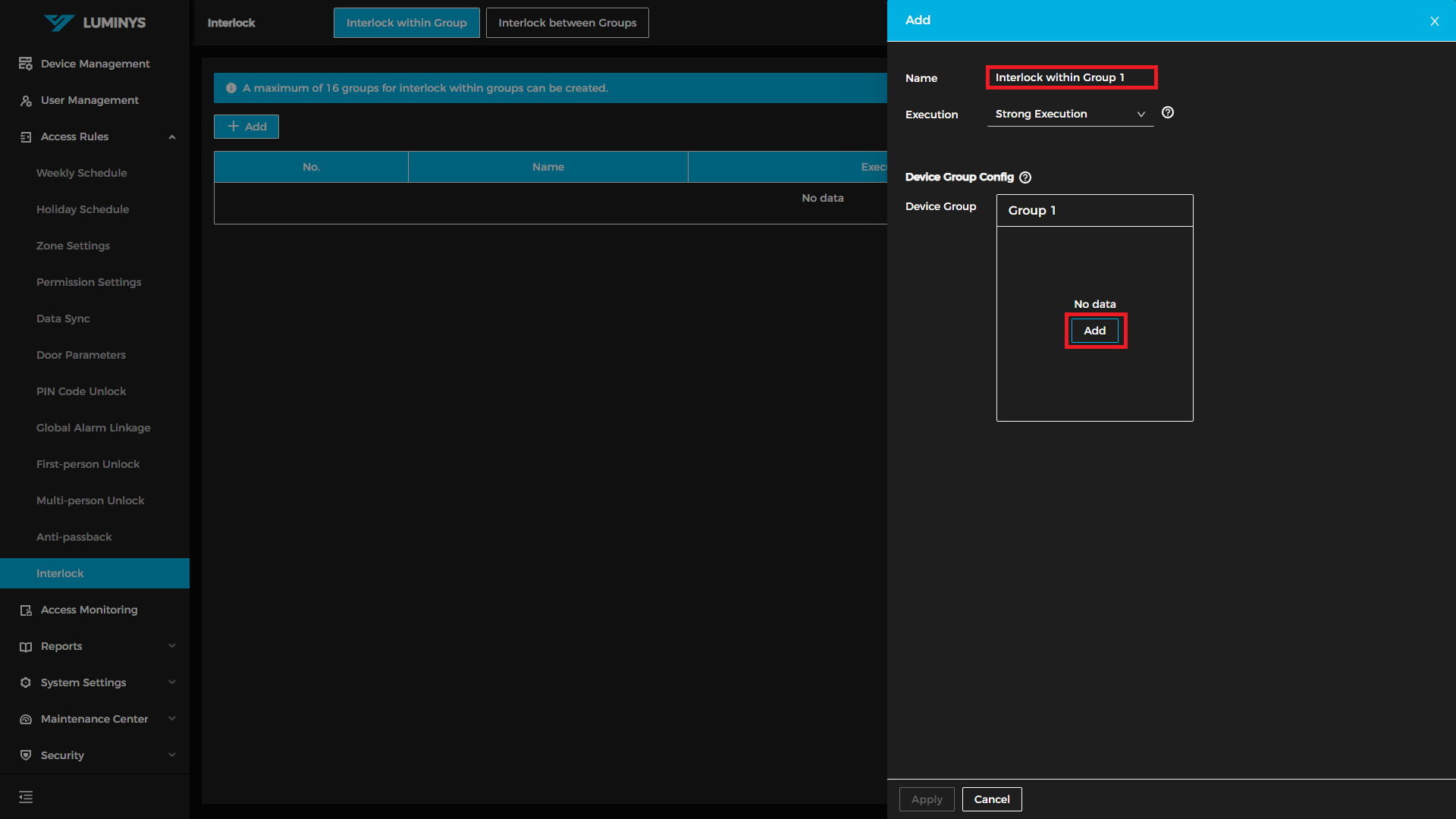
Task: Click the Device Management sidebar icon
Action: coord(26,64)
